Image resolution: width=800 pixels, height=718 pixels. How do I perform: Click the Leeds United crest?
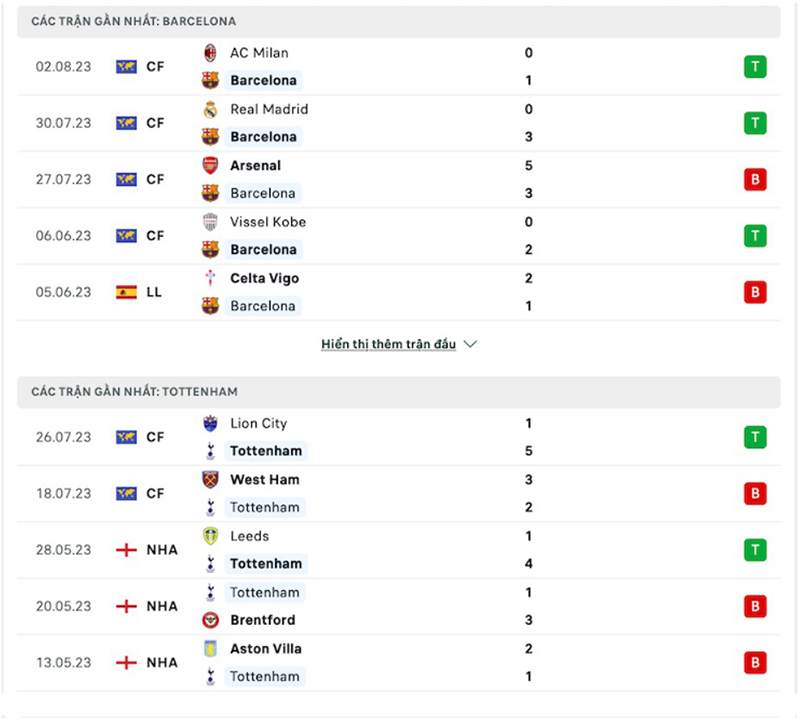pos(211,536)
